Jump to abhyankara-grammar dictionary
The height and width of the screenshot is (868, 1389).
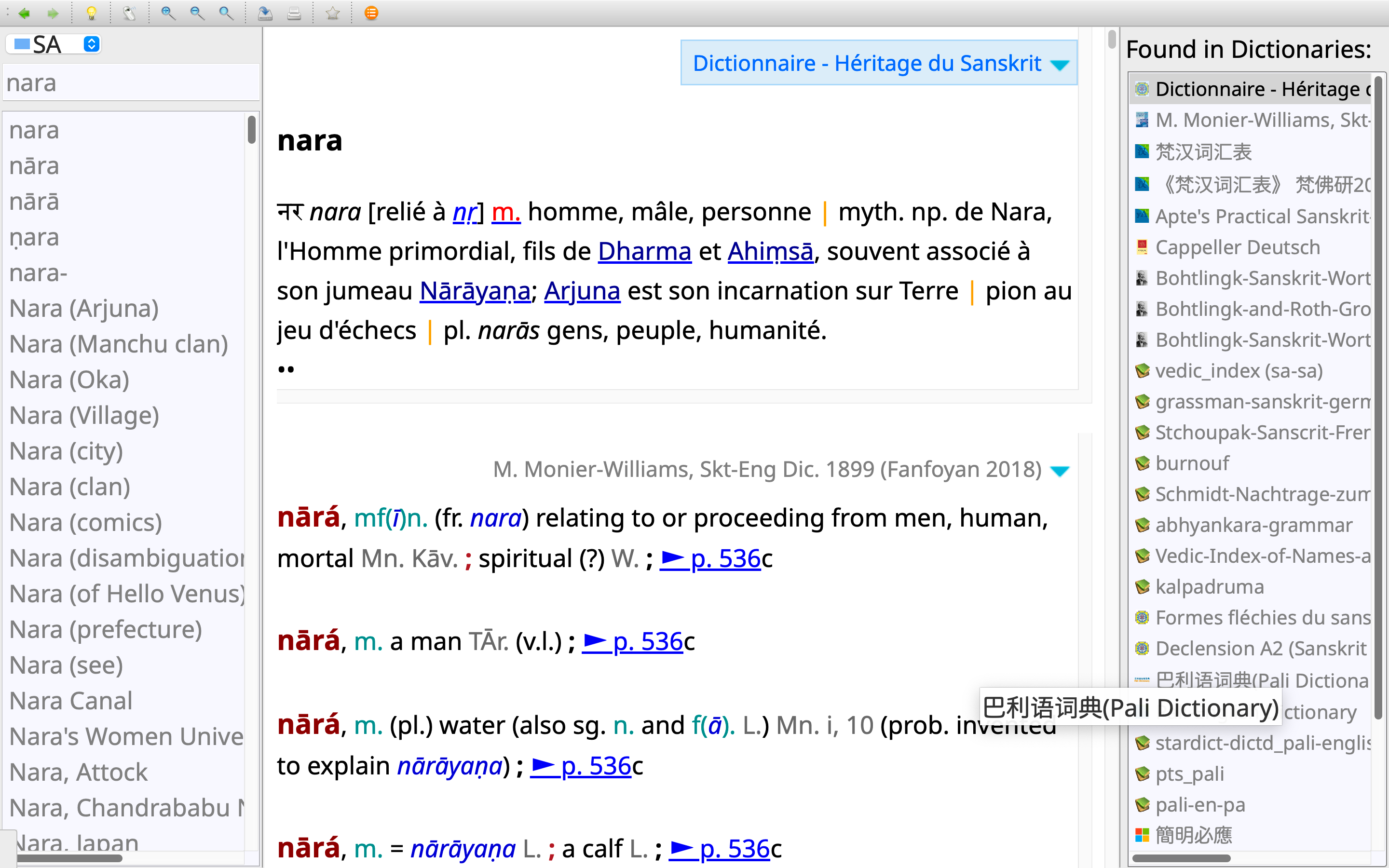click(1251, 525)
